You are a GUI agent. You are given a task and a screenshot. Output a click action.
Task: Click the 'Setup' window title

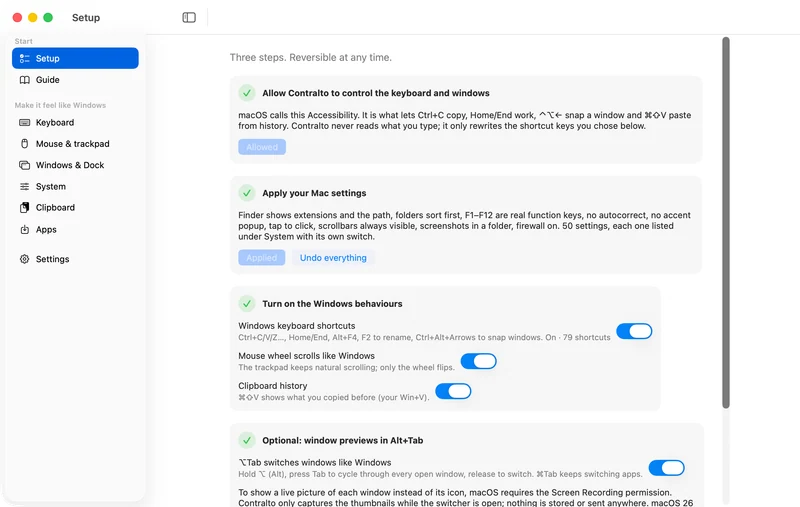coord(86,17)
